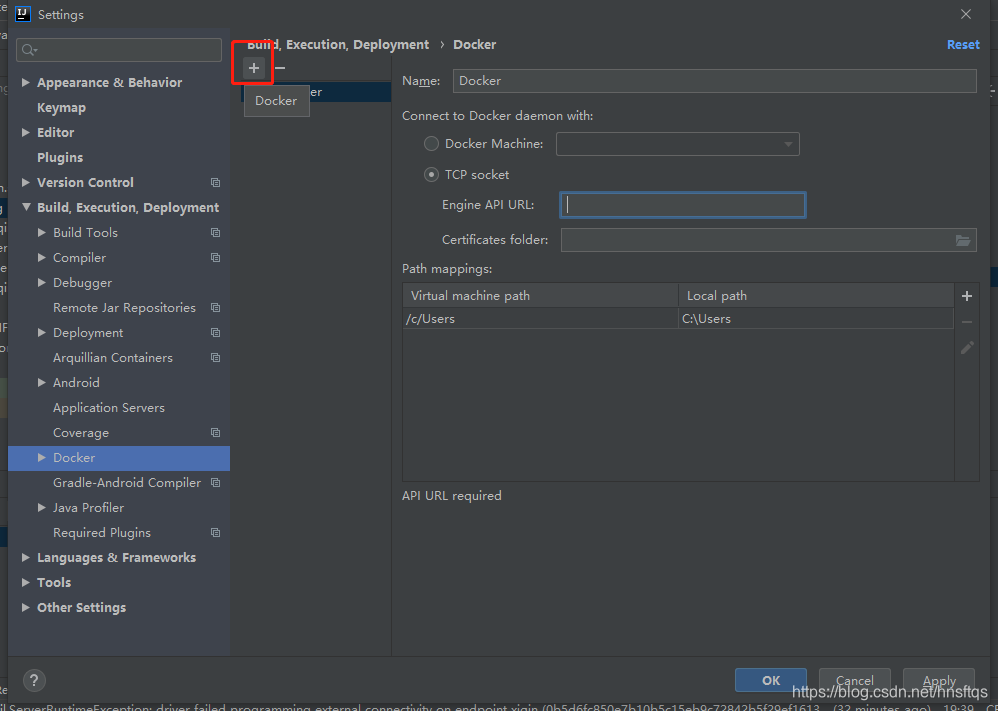This screenshot has width=998, height=711.
Task: Expand the Build Tools node
Action: 41,233
